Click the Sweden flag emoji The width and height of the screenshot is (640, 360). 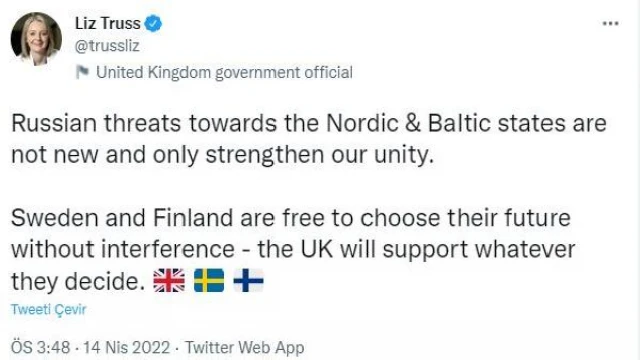coord(209,280)
